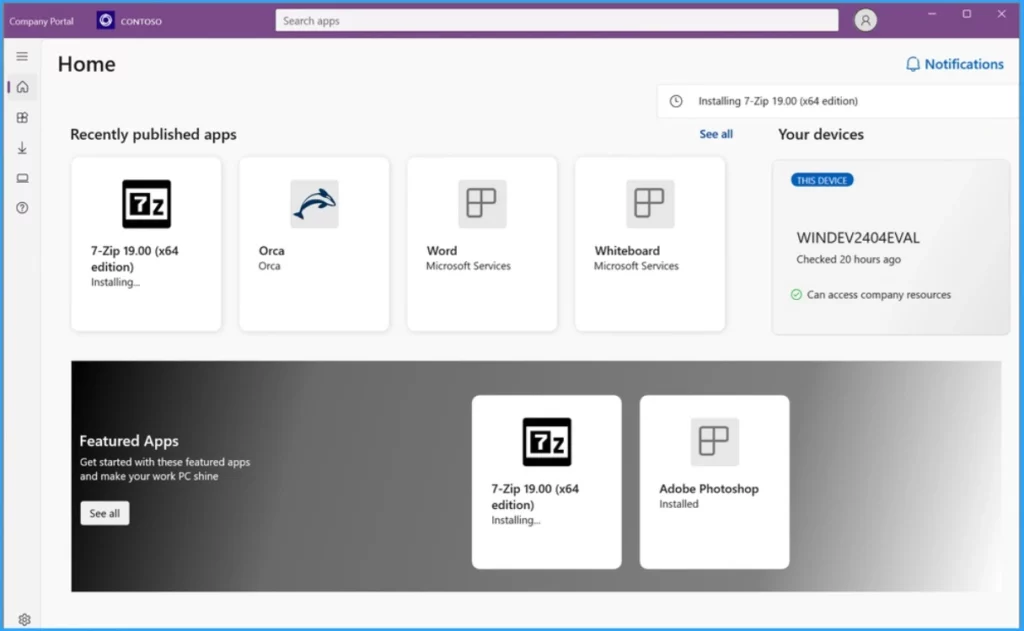Open Notifications link
Screen dimensions: 1024x631
click(964, 64)
